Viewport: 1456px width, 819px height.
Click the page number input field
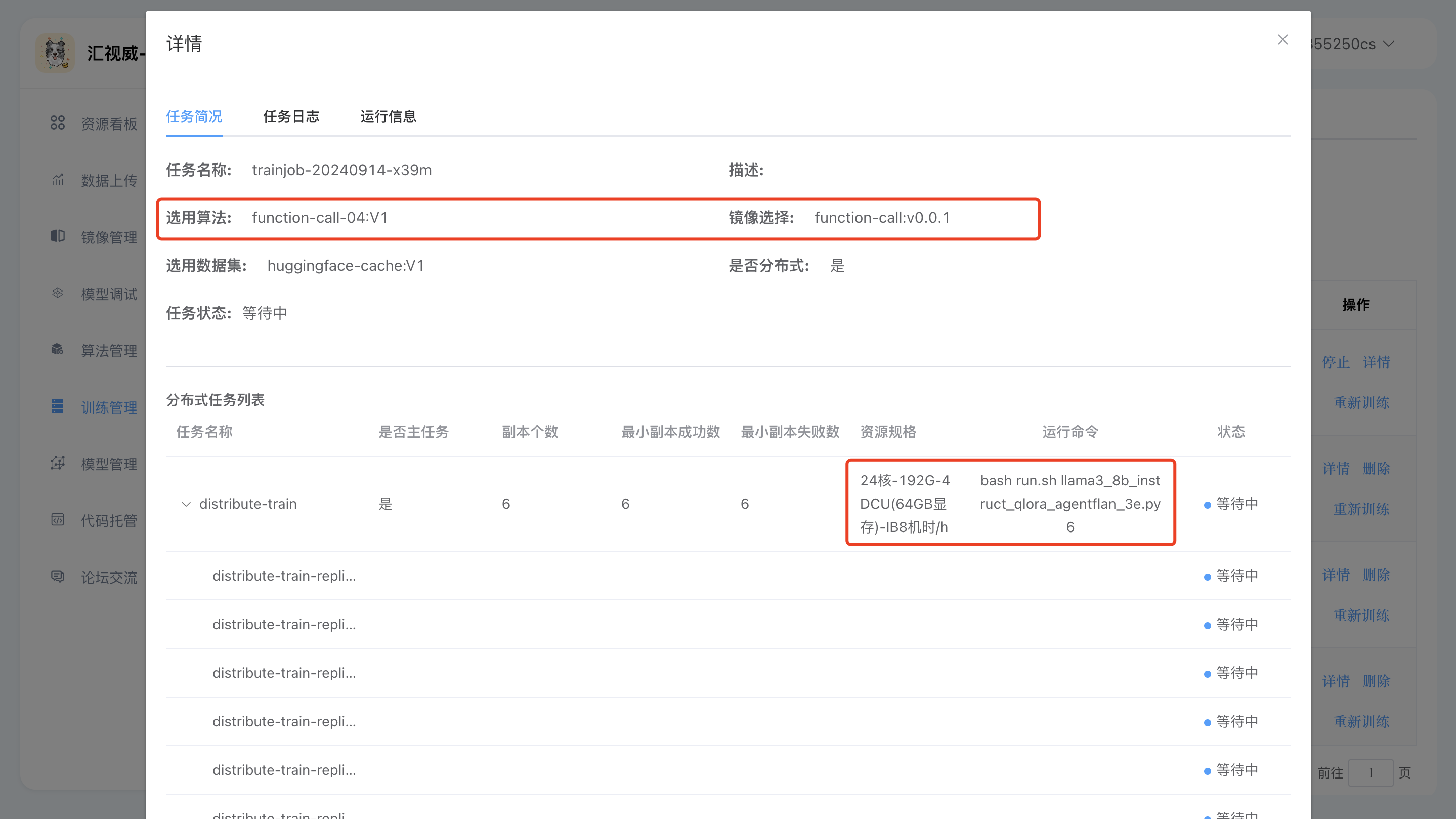click(1370, 772)
